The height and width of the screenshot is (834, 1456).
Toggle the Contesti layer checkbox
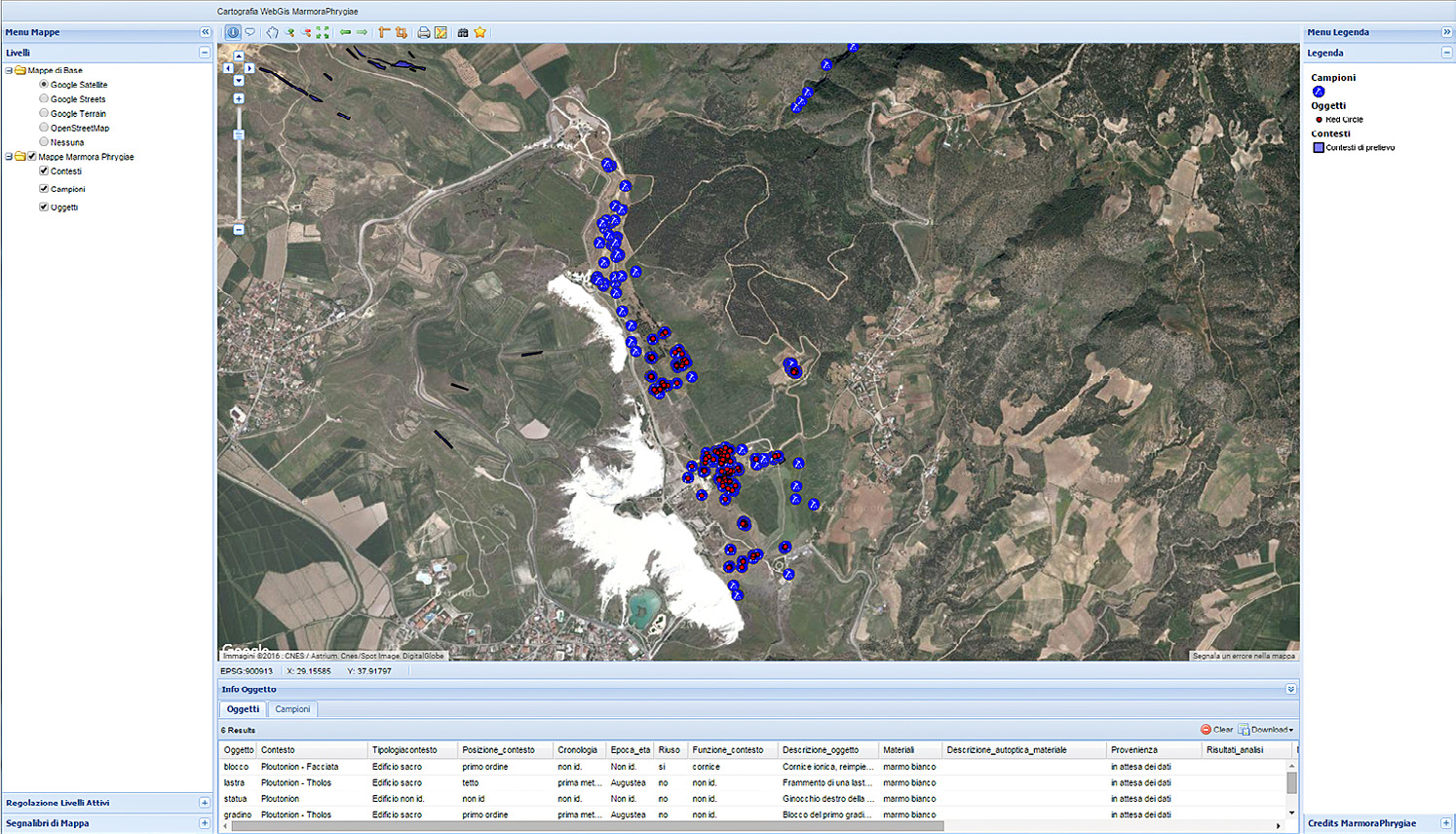point(44,171)
